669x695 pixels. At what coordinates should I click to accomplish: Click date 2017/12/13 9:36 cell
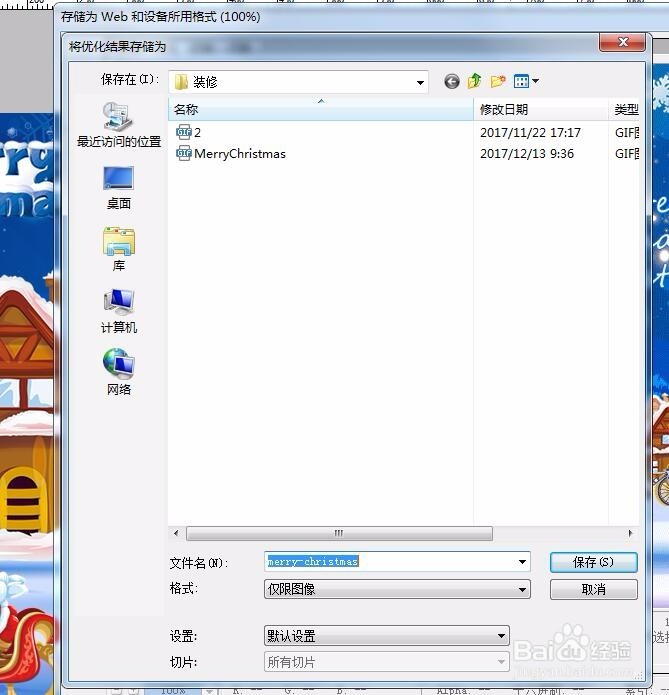(x=527, y=154)
